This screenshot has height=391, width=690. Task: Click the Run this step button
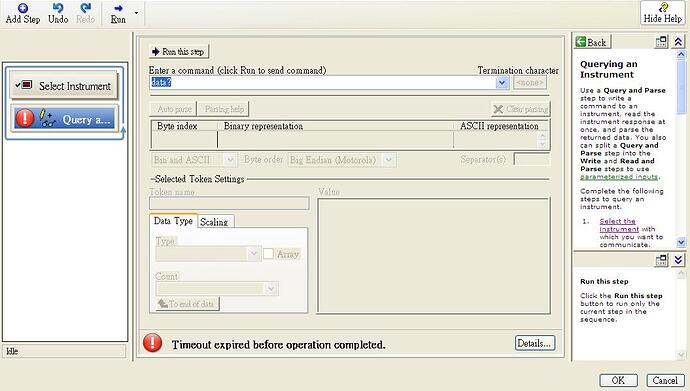pos(179,51)
